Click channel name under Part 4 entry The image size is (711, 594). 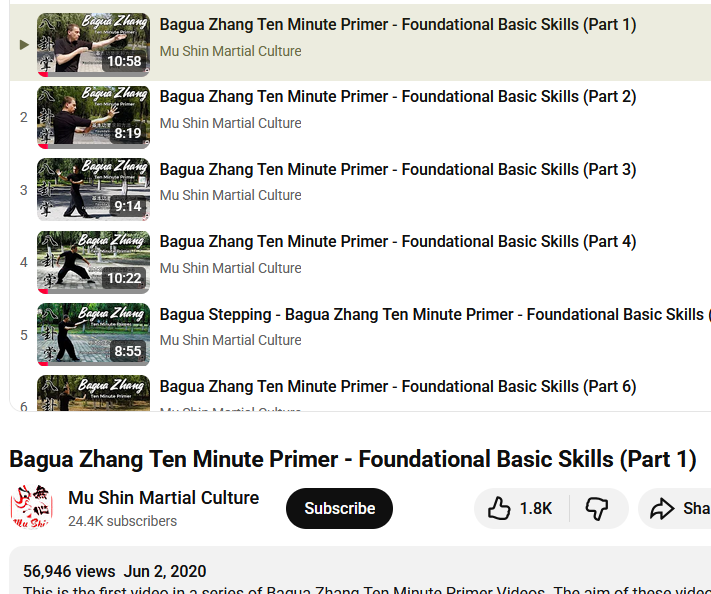[x=230, y=268]
